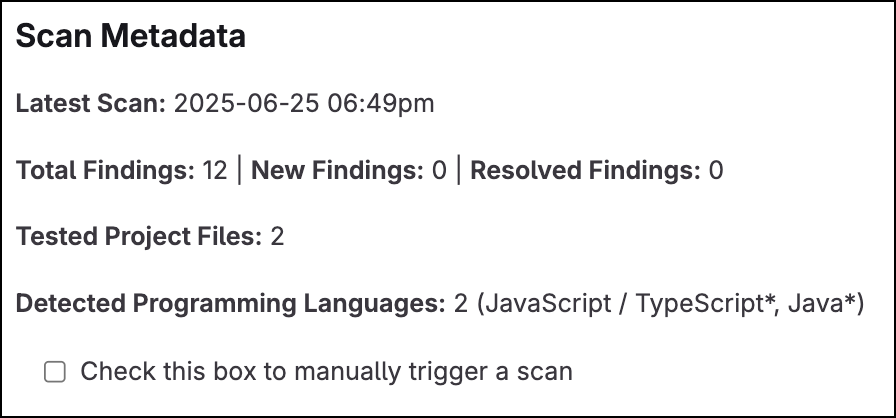This screenshot has height=418, width=896.
Task: Click the Total Findings value 12
Action: (214, 170)
